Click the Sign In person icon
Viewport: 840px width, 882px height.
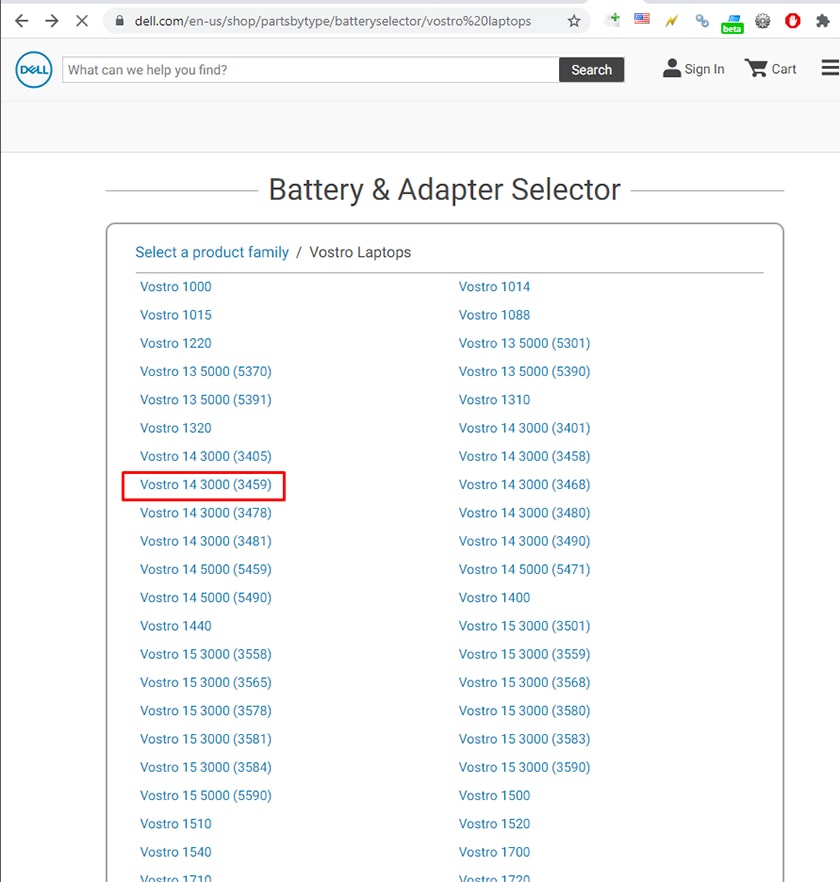click(x=674, y=68)
